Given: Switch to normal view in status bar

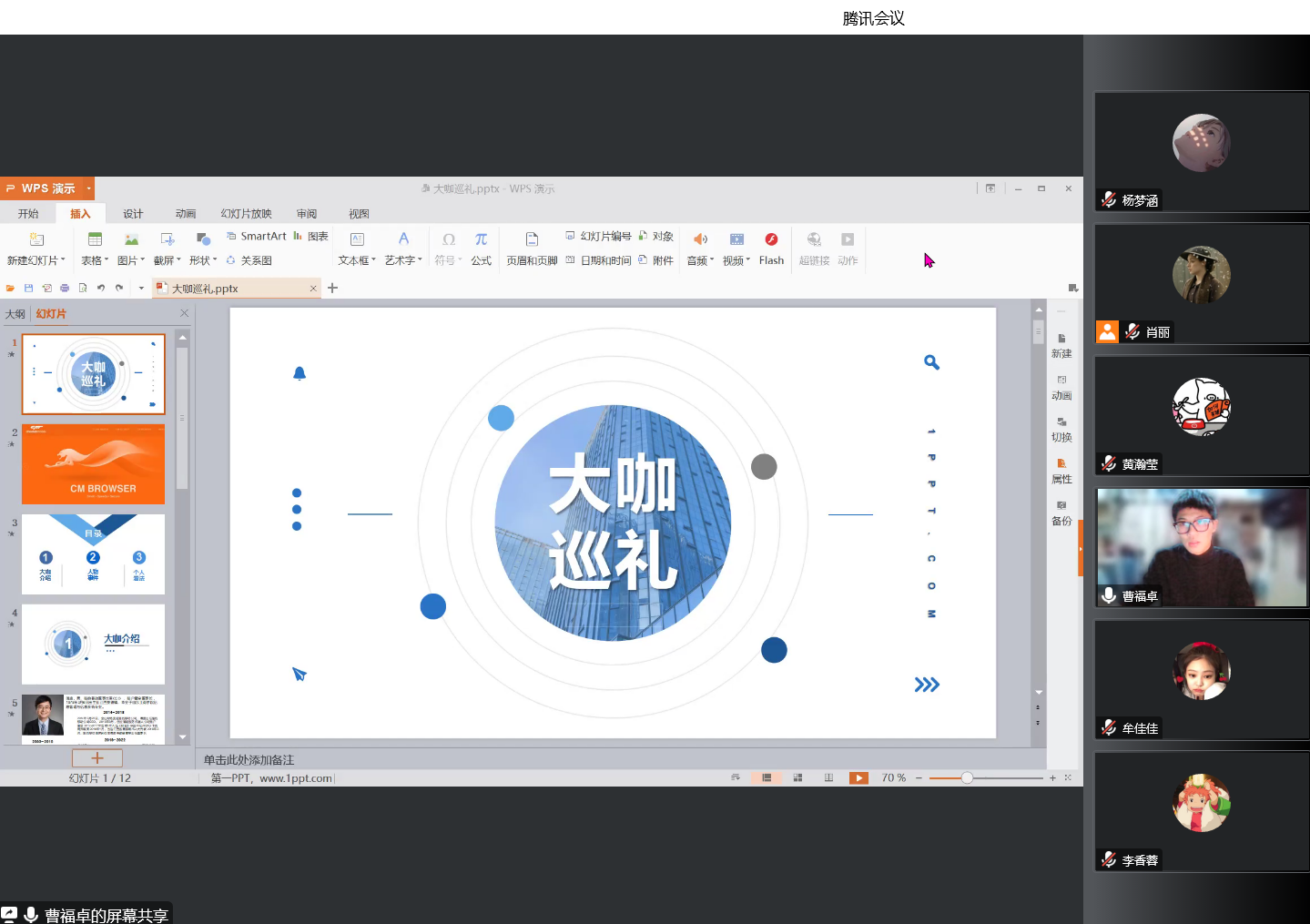Looking at the screenshot, I should (767, 778).
